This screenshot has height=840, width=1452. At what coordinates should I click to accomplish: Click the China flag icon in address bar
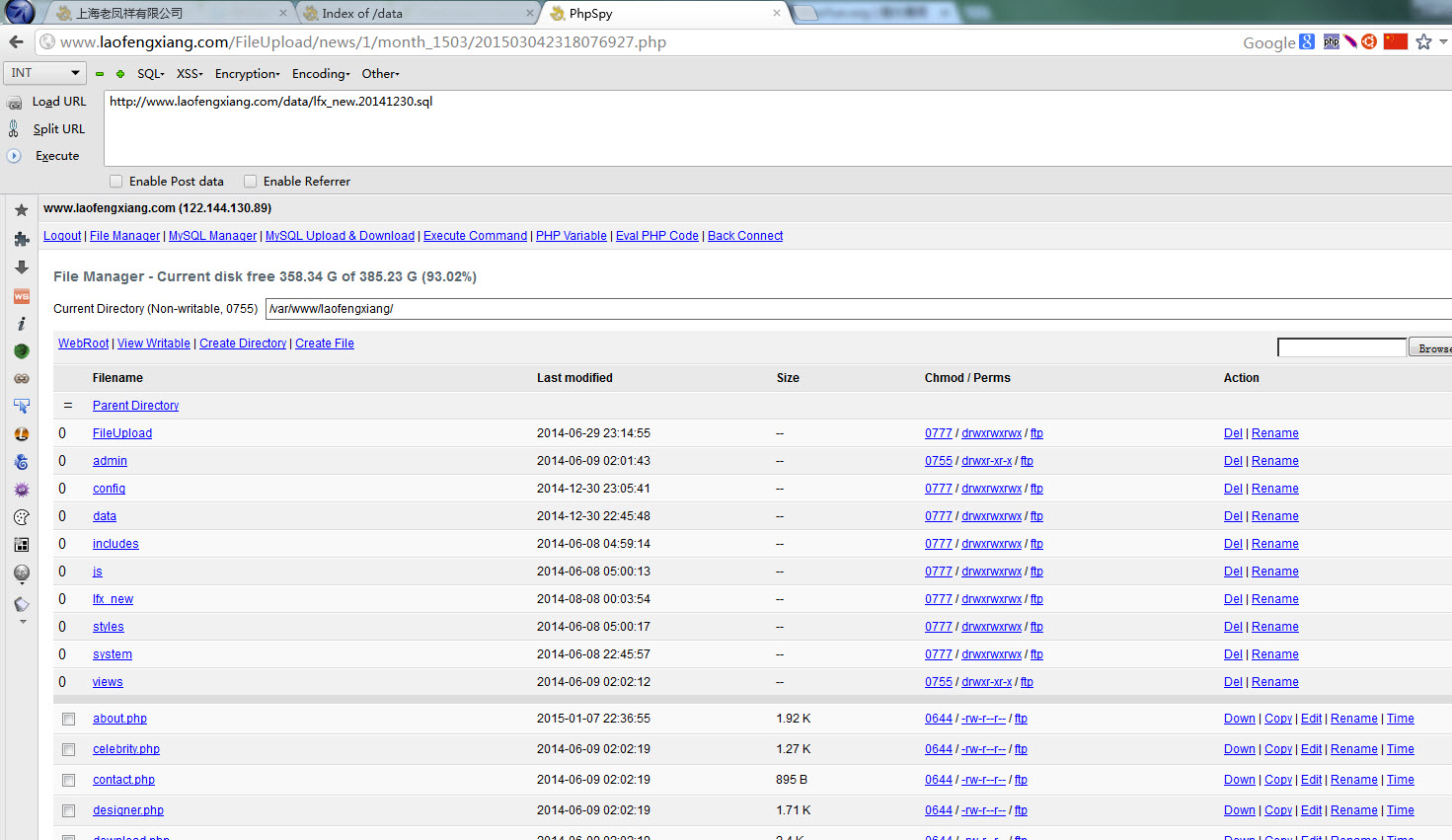[x=1396, y=41]
